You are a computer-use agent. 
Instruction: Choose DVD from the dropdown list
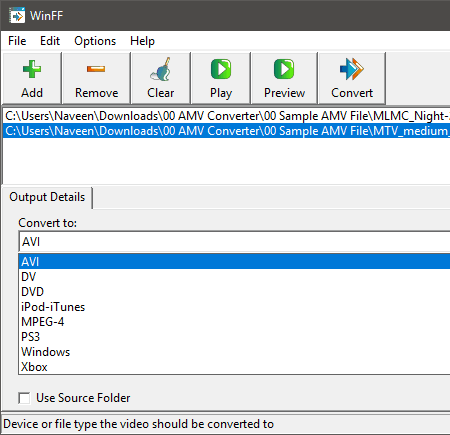tap(234, 292)
